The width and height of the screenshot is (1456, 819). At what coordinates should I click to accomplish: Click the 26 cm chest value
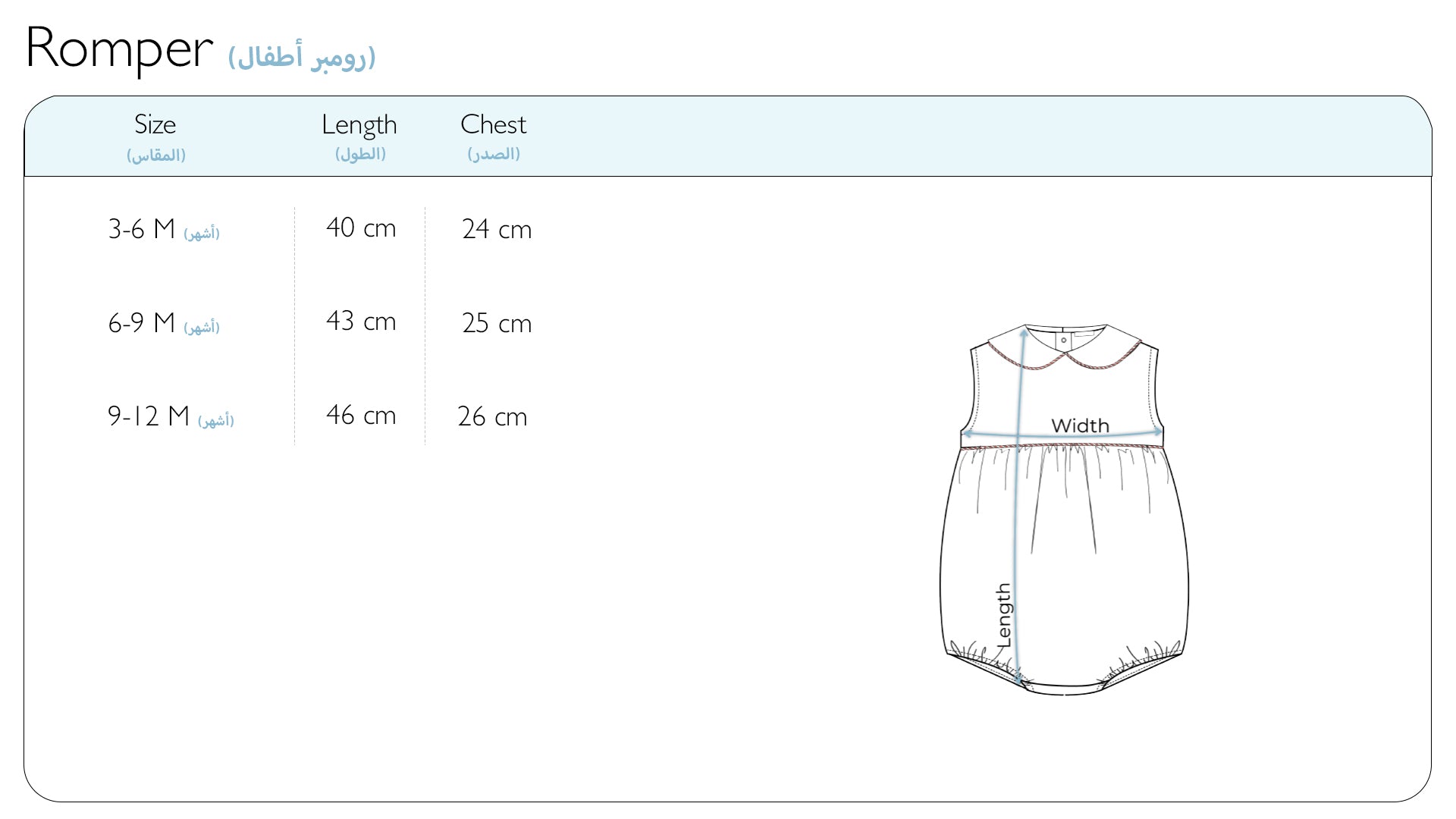point(492,416)
